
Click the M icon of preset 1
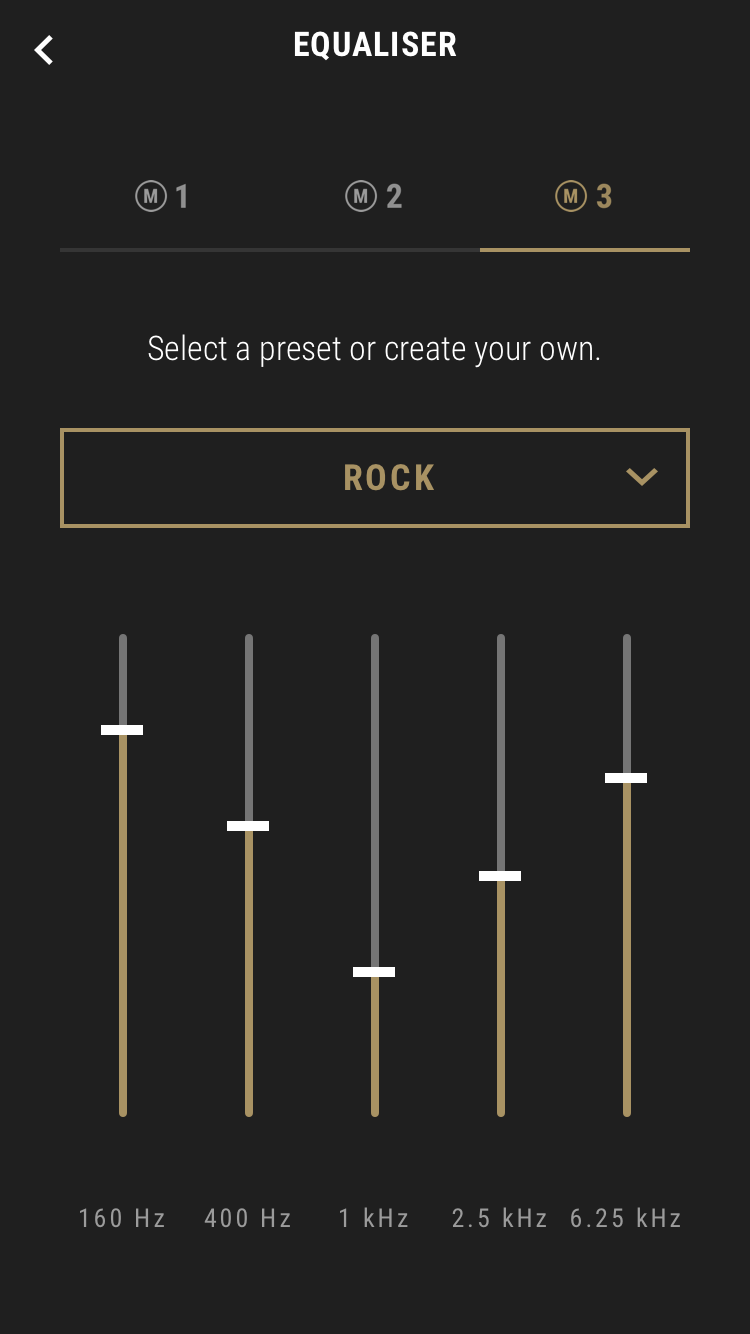(149, 196)
